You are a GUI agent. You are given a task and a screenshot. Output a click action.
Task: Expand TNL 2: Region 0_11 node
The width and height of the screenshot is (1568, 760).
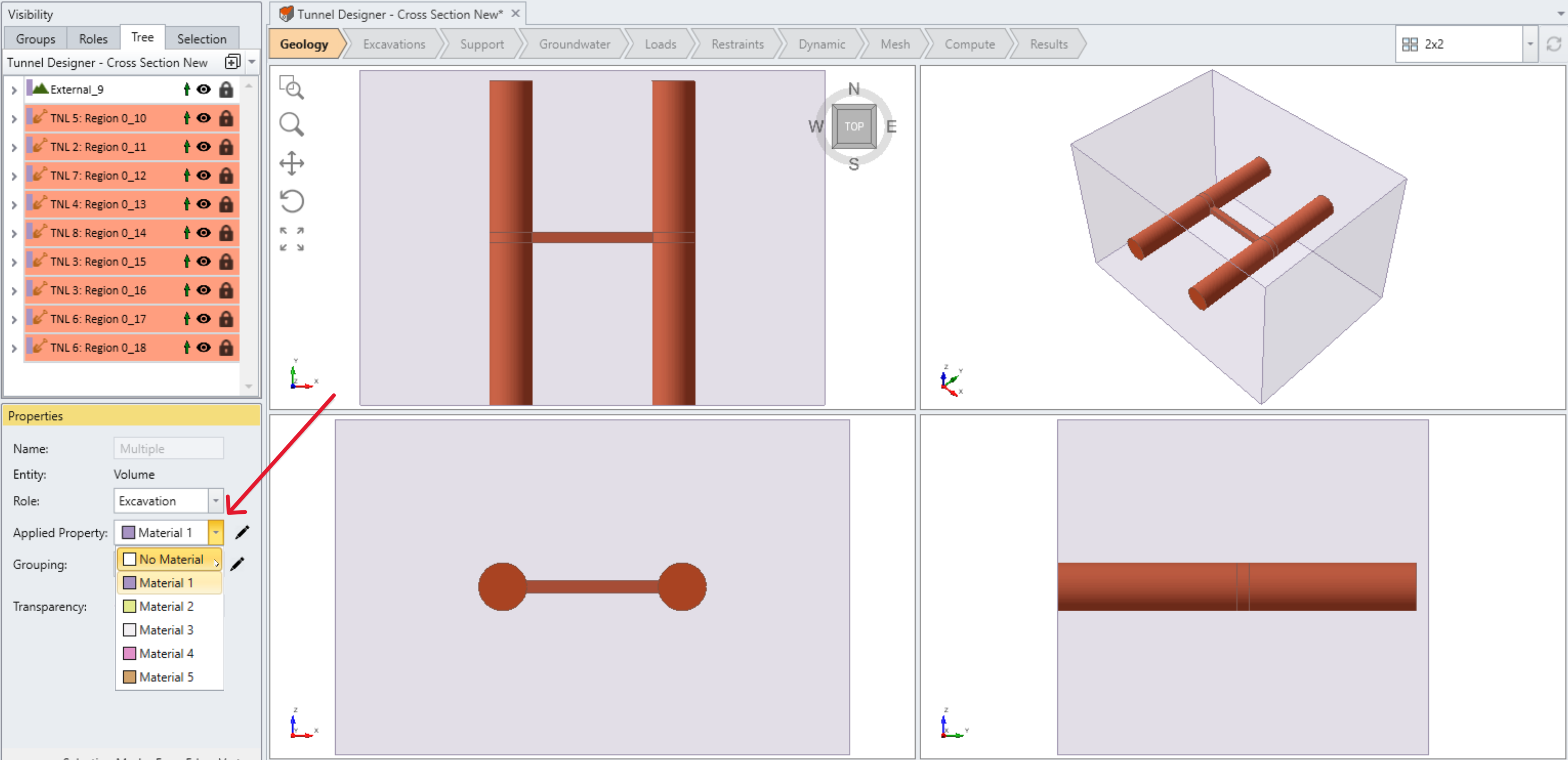pyautogui.click(x=14, y=147)
